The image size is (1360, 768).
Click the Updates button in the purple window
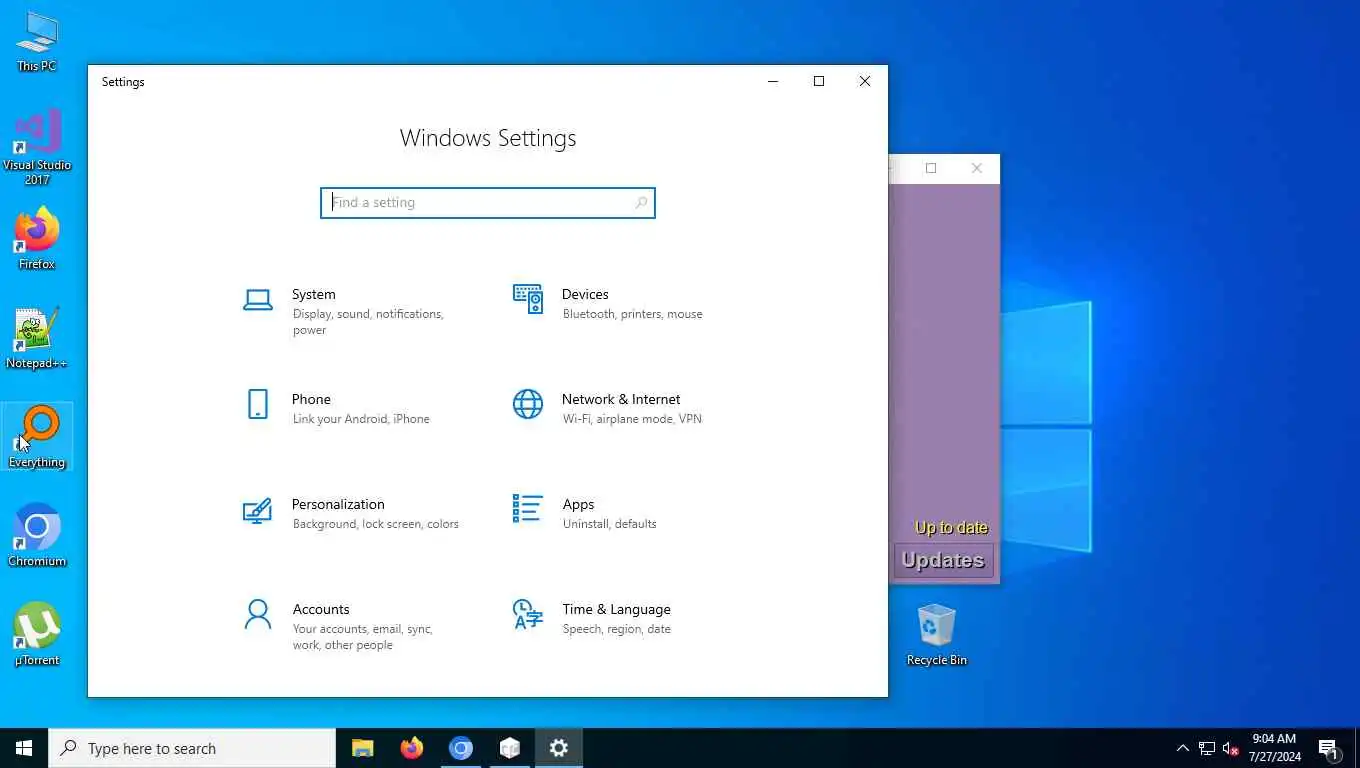click(x=943, y=560)
